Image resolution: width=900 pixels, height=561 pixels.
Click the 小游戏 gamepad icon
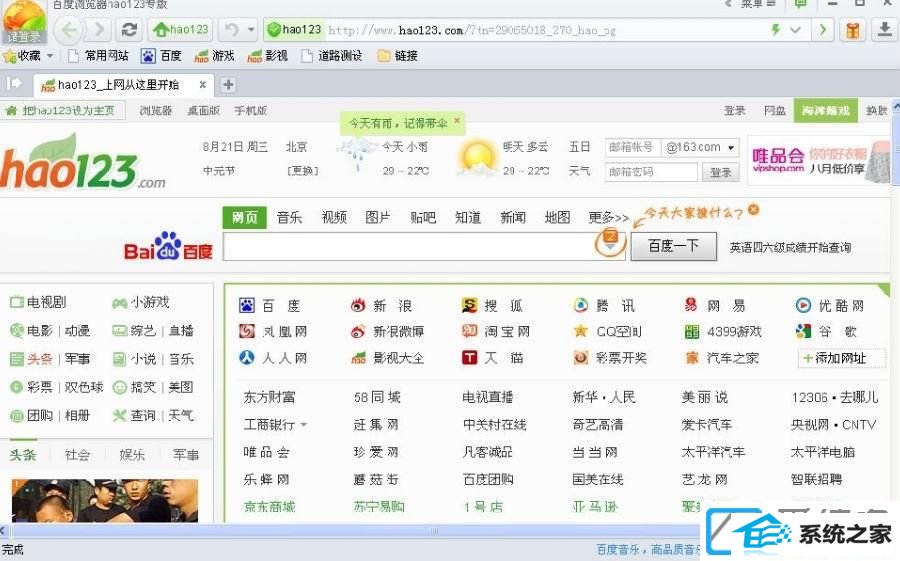tap(119, 303)
